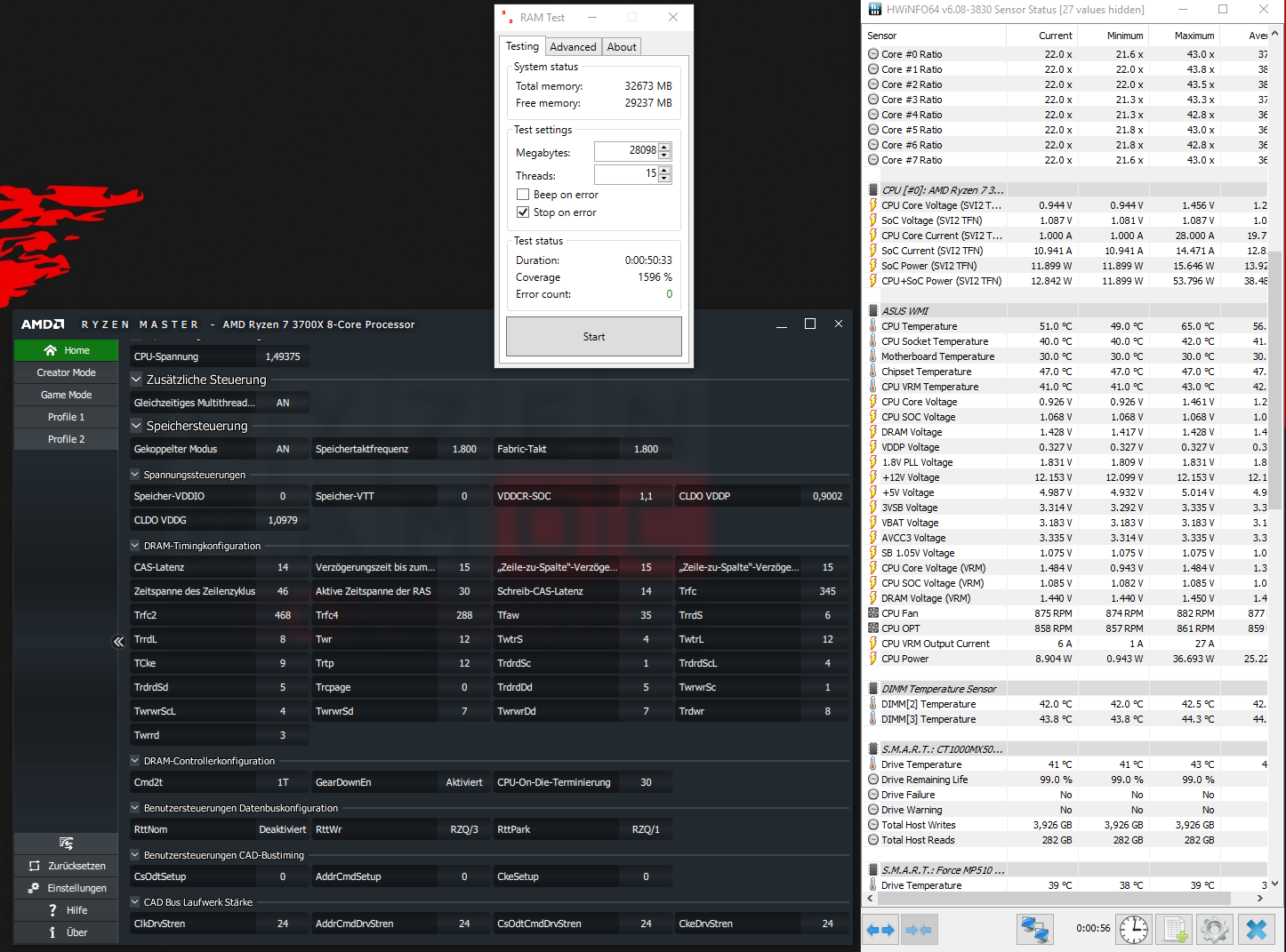Switch to Advanced tab in RAM Test
The height and width of the screenshot is (952, 1286).
573,47
